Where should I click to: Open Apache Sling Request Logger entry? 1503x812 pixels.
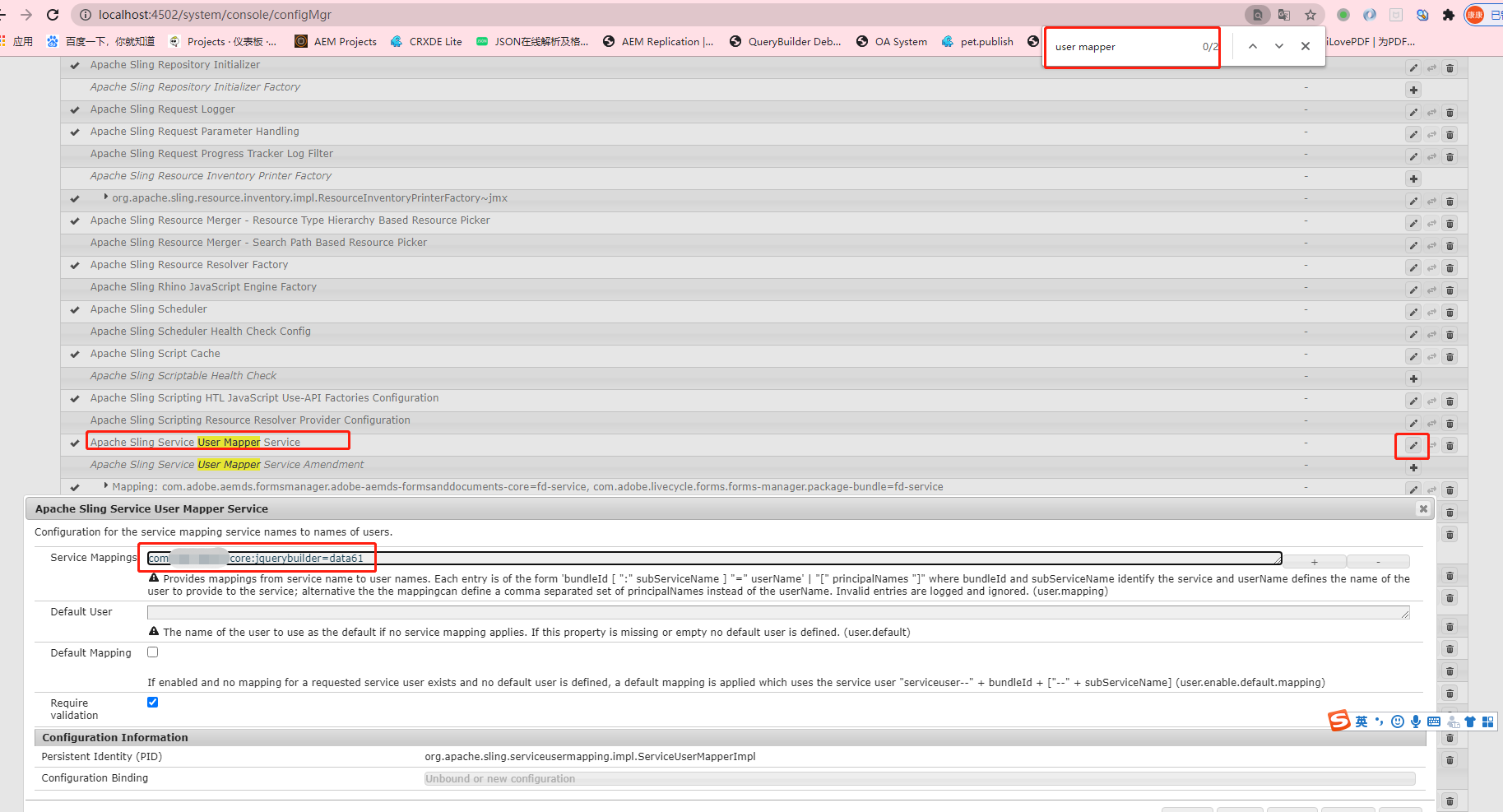pyautogui.click(x=163, y=109)
